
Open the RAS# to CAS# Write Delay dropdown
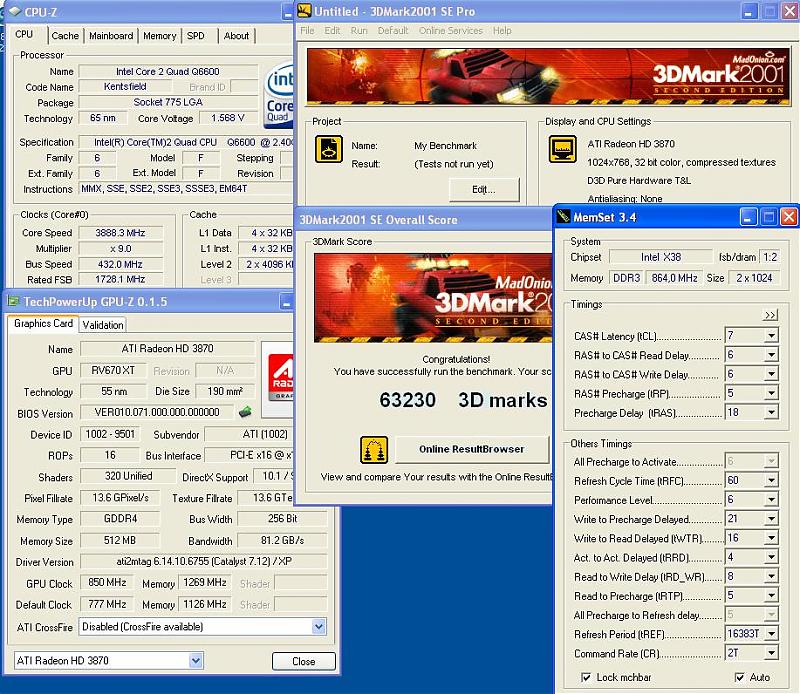click(771, 374)
